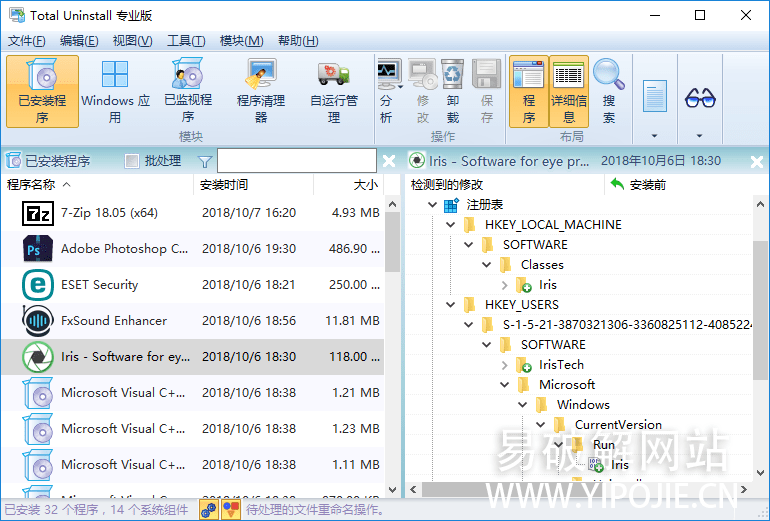
Task: Expand the Iris key under Classes
Action: [x=504, y=285]
